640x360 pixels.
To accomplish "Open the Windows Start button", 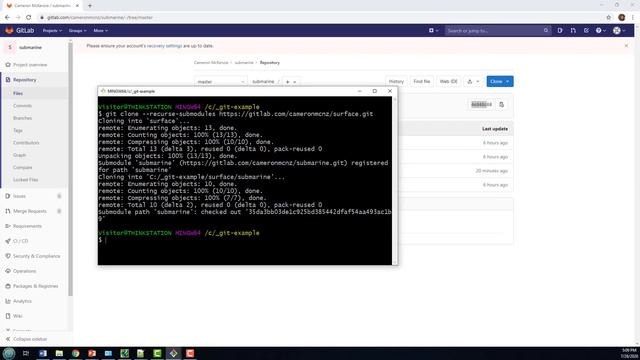I will point(9,353).
